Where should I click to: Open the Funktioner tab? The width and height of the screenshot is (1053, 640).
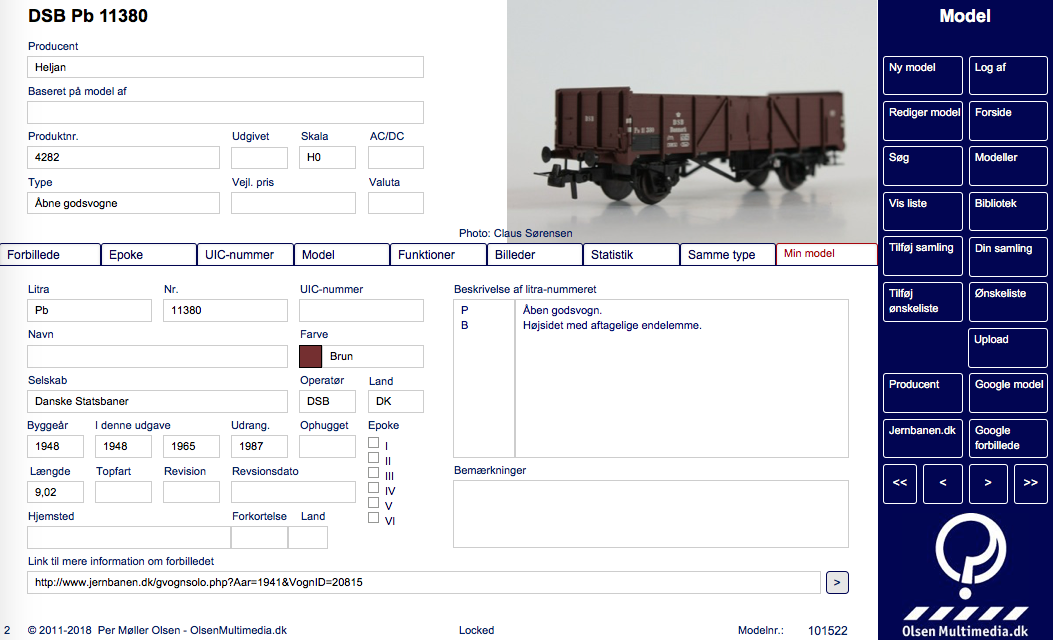tap(439, 255)
